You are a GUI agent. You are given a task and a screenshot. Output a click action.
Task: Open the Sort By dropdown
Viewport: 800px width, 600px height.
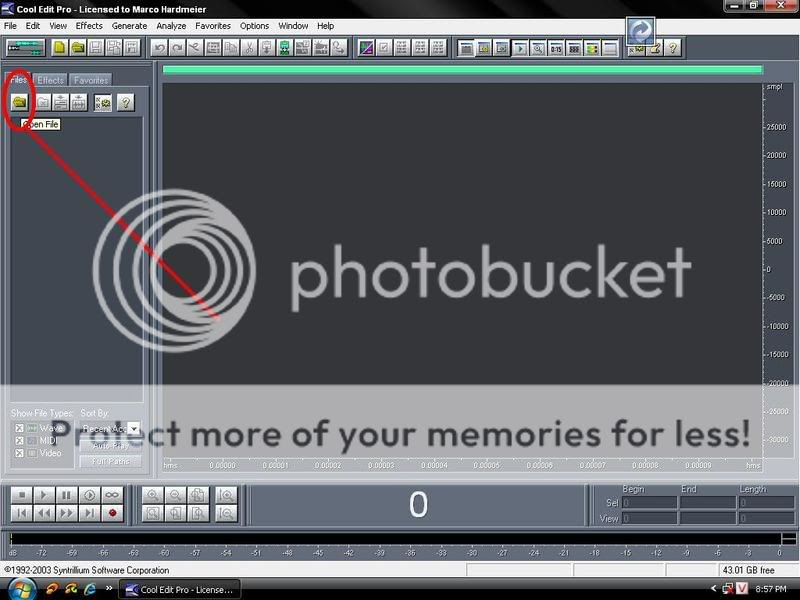pyautogui.click(x=134, y=429)
